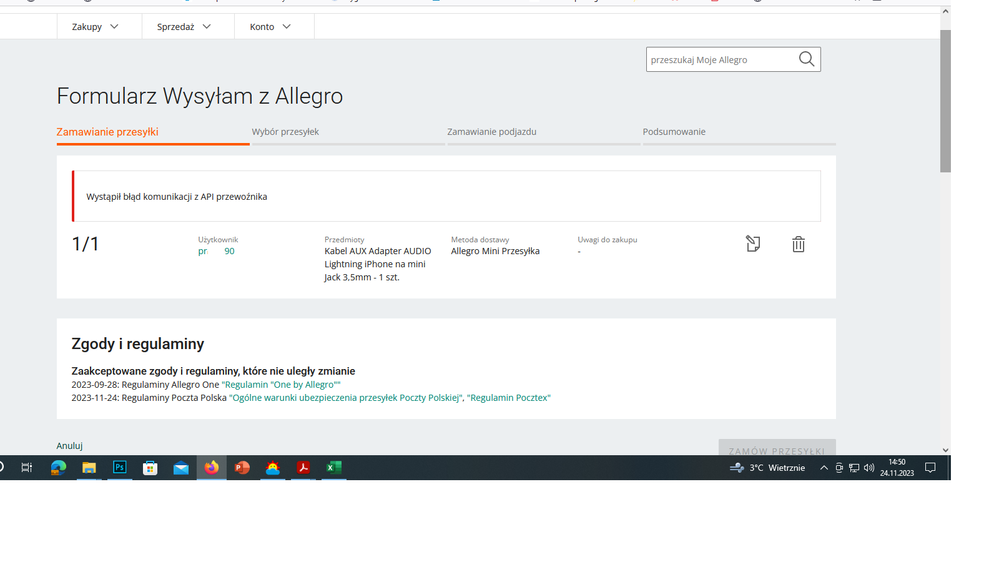Switch to Photoshop in the taskbar
This screenshot has width=999, height=562.
point(119,467)
